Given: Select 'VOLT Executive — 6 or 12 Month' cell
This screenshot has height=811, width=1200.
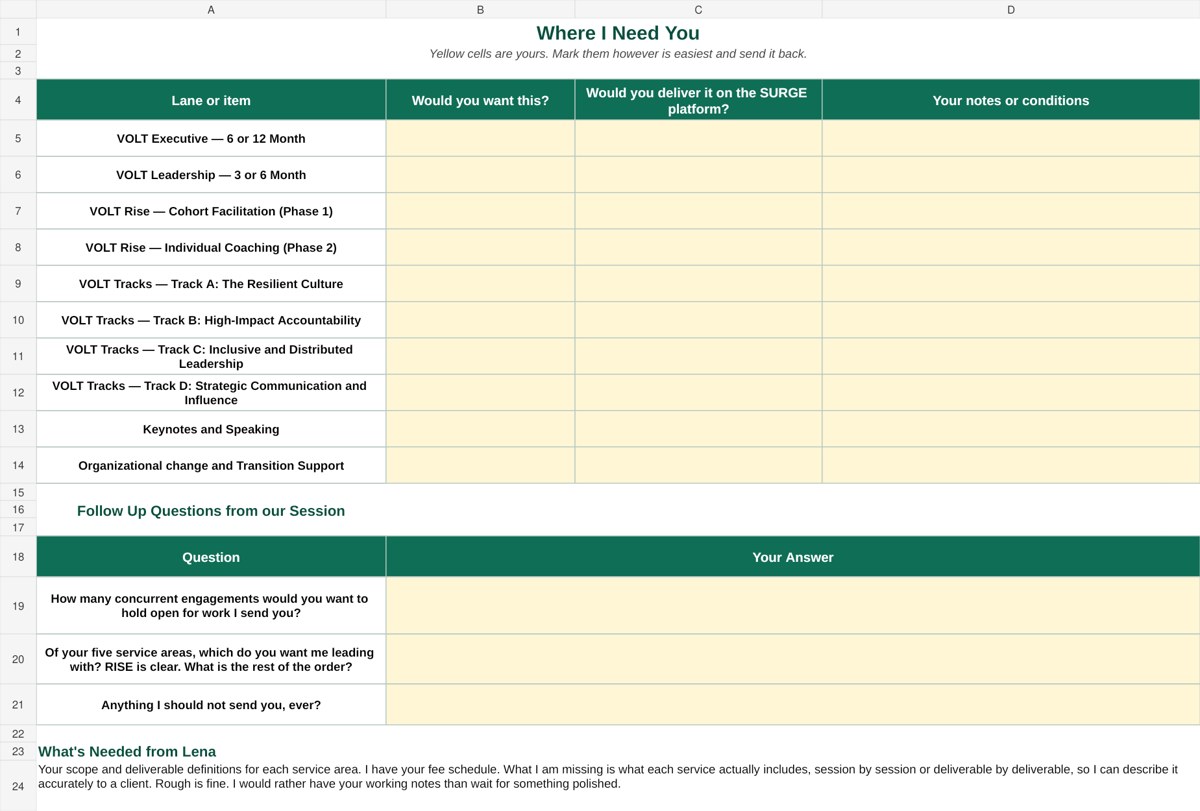Looking at the screenshot, I should (x=211, y=138).
